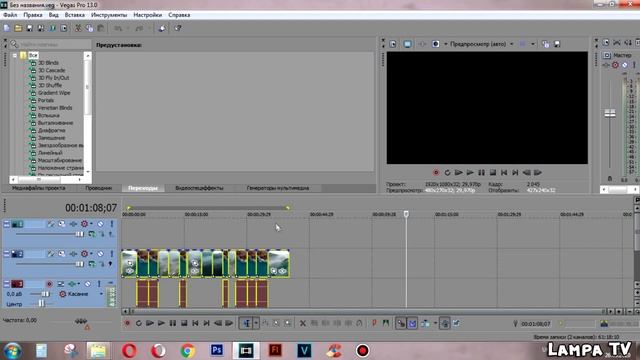Click Play under the video preview
This screenshot has width=640, height=360.
pyautogui.click(x=470, y=173)
